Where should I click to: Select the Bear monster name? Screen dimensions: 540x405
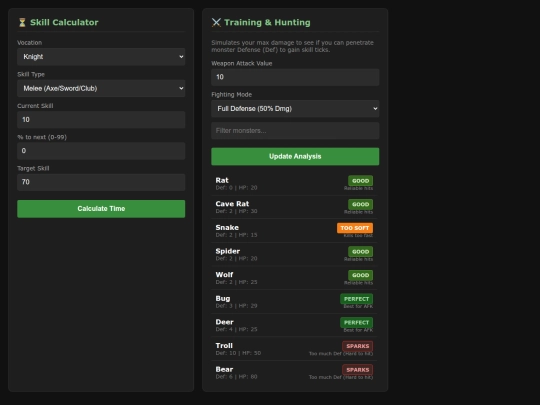click(224, 370)
